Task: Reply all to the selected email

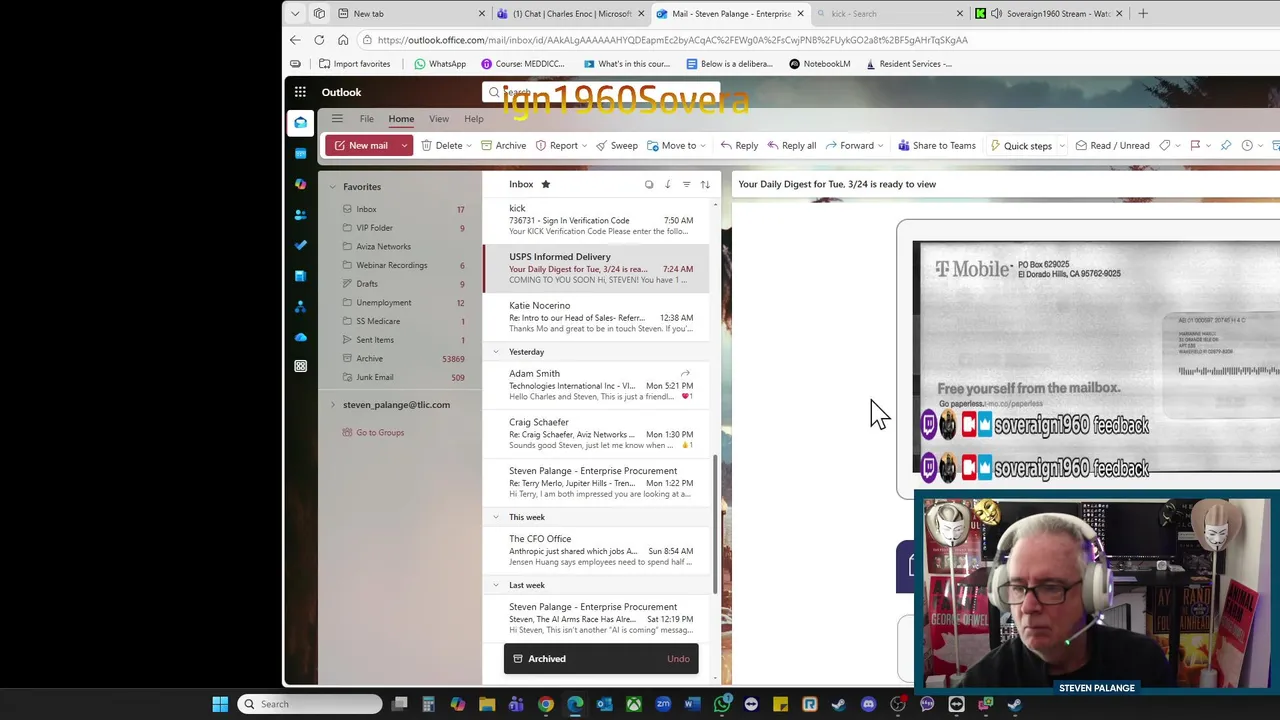Action: coord(792,145)
